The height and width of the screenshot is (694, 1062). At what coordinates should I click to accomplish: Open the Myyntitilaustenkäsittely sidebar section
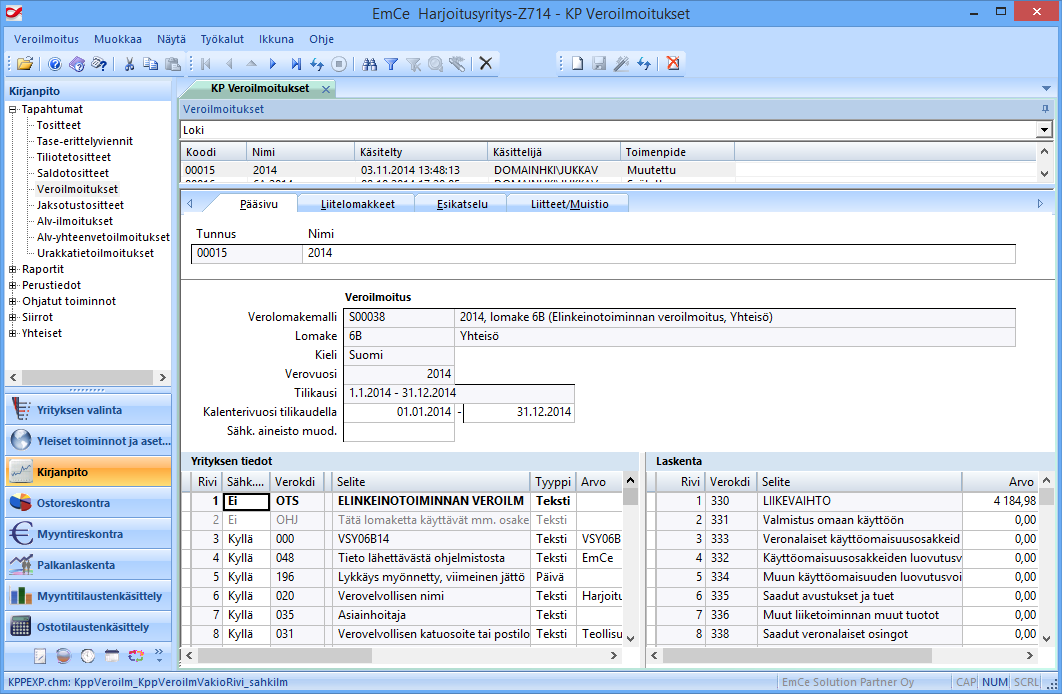(88, 597)
